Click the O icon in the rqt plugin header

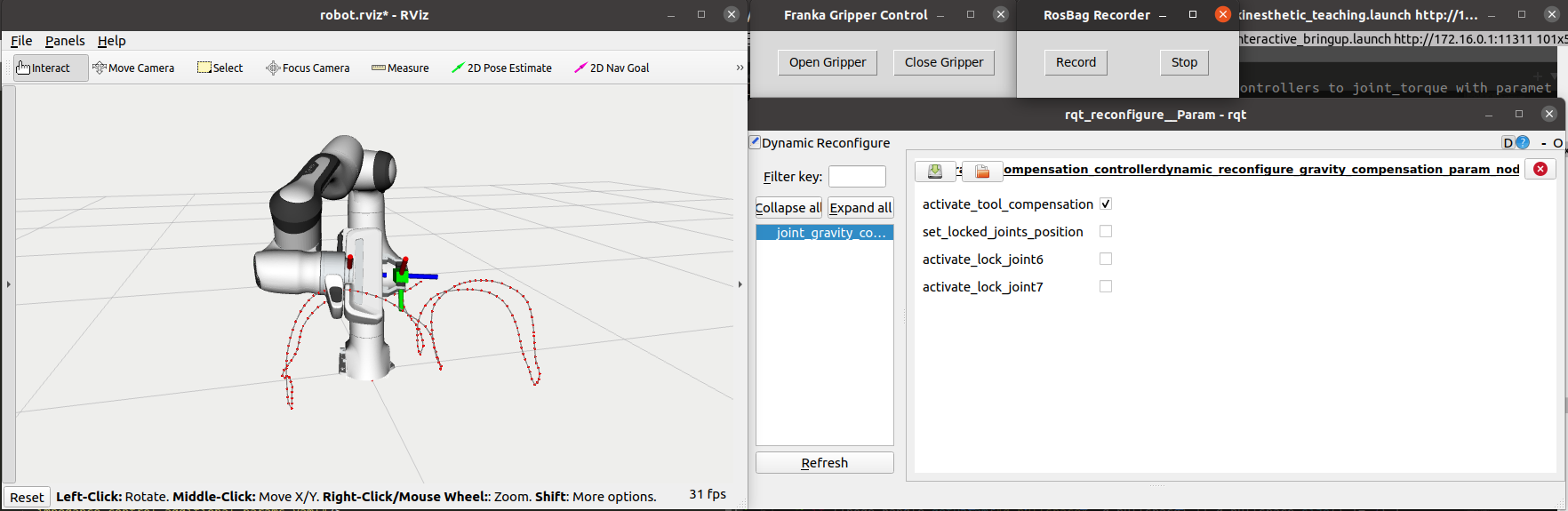tap(1557, 143)
